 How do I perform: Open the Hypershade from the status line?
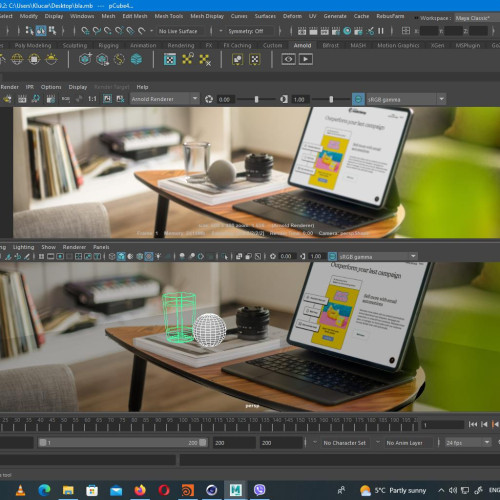pos(347,31)
